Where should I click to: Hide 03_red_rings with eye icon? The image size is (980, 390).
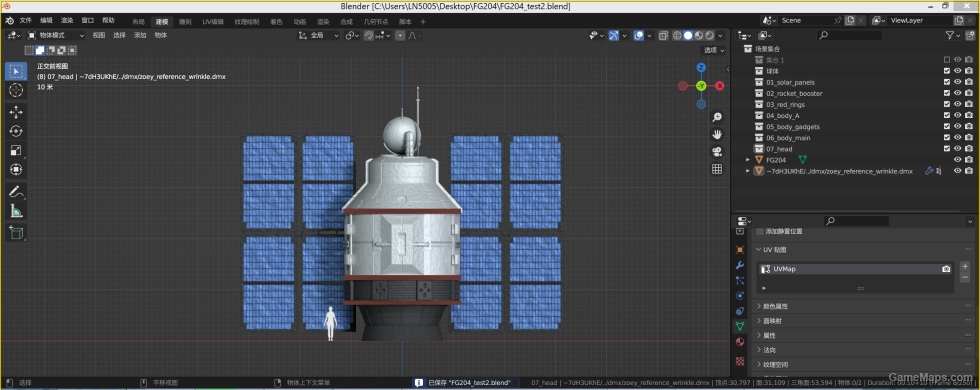tap(958, 104)
